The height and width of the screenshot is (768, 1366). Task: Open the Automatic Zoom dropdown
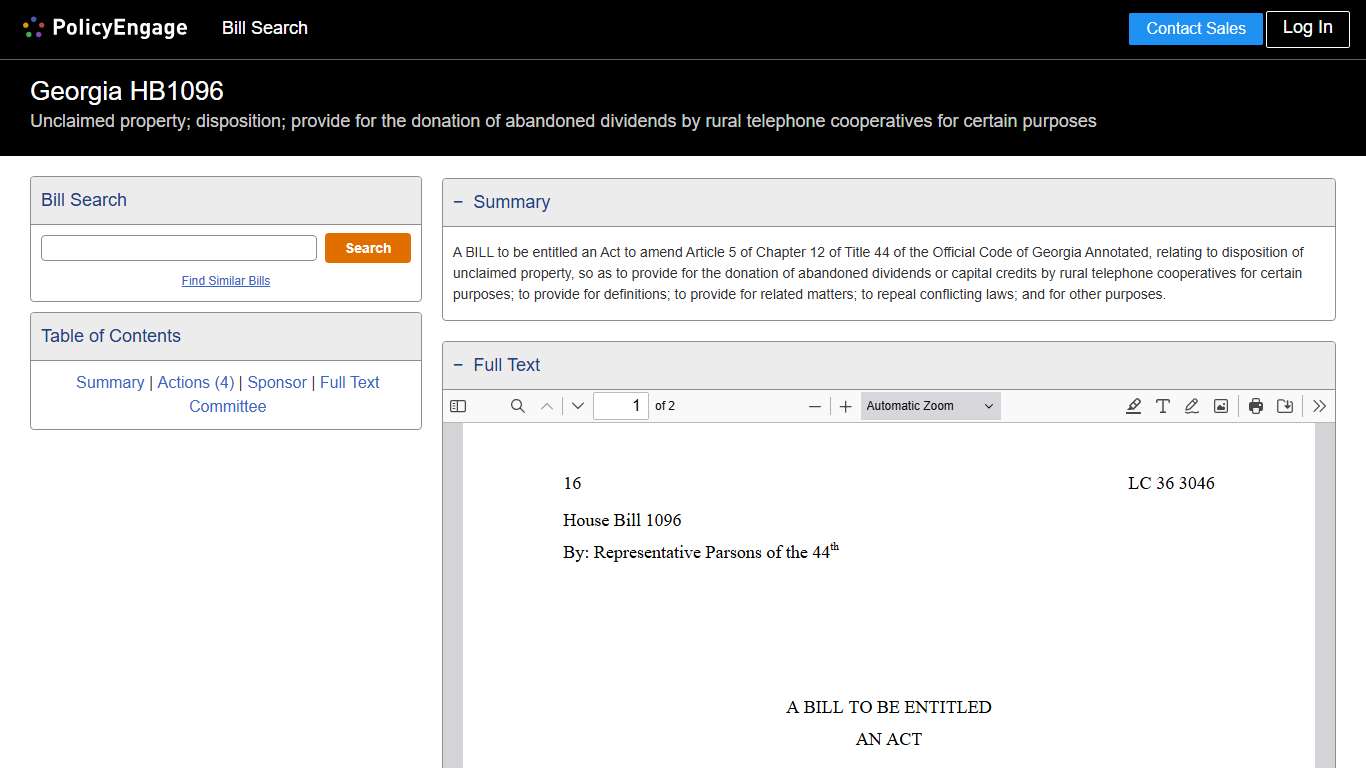pyautogui.click(x=929, y=406)
